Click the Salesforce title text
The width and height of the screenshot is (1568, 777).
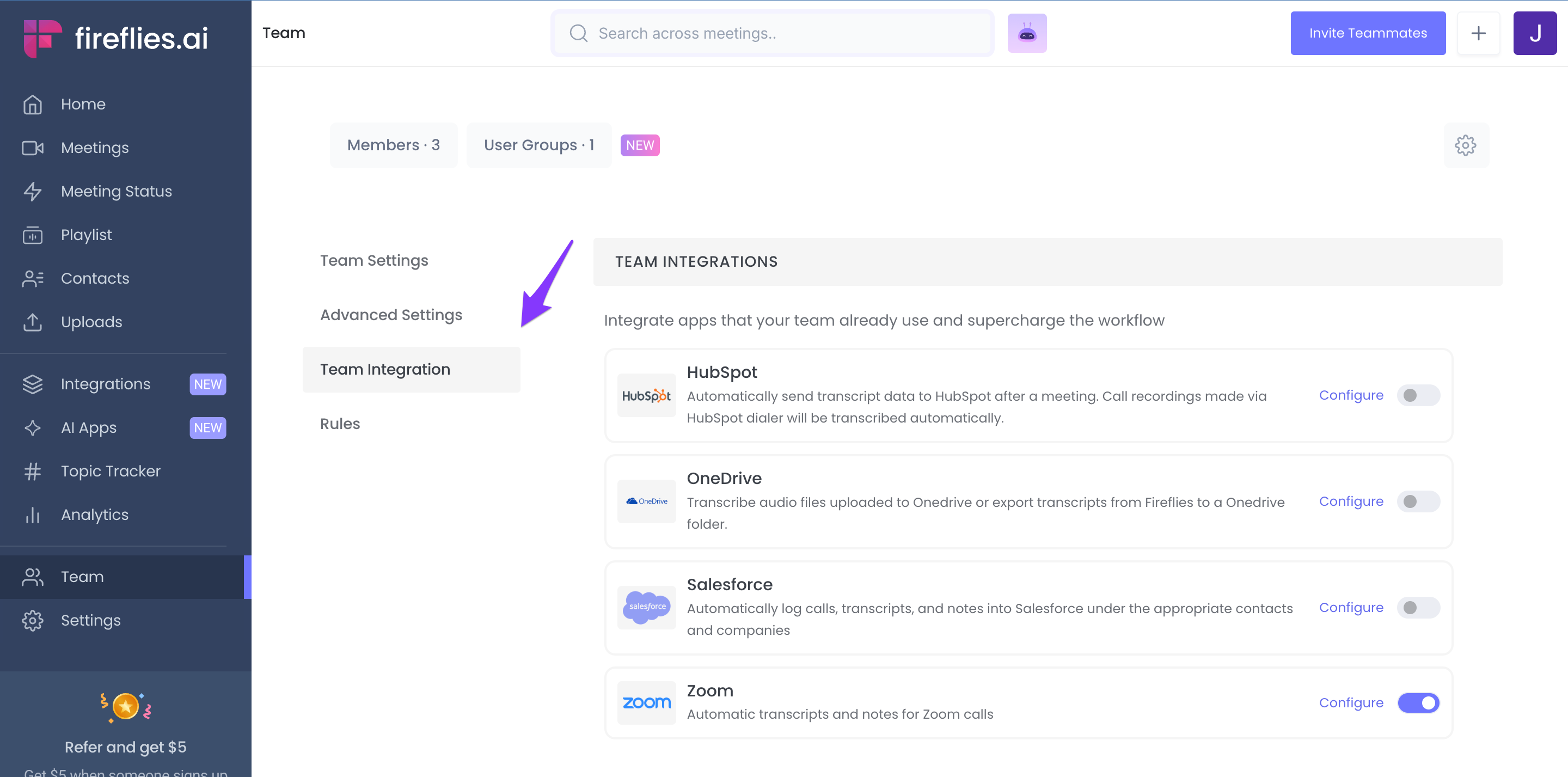tap(729, 585)
